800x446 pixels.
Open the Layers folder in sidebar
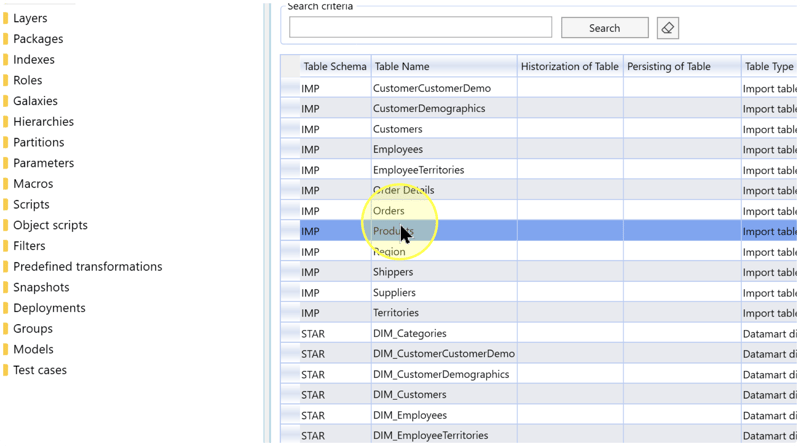30,18
